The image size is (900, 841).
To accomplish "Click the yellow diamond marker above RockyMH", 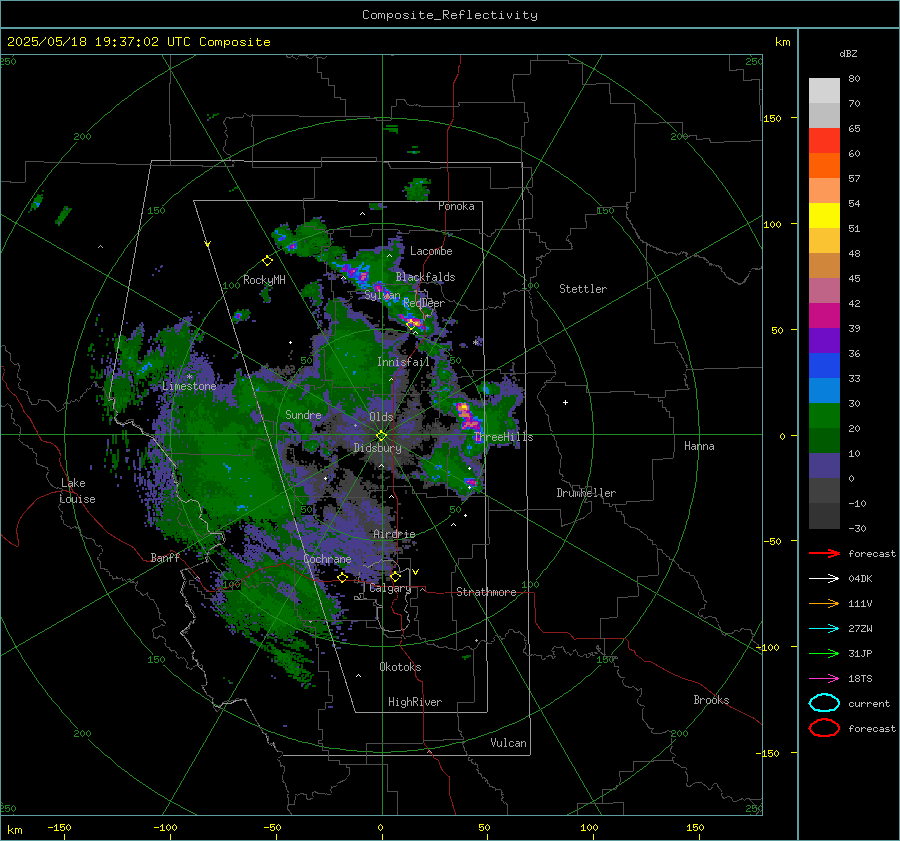I will click(x=267, y=261).
